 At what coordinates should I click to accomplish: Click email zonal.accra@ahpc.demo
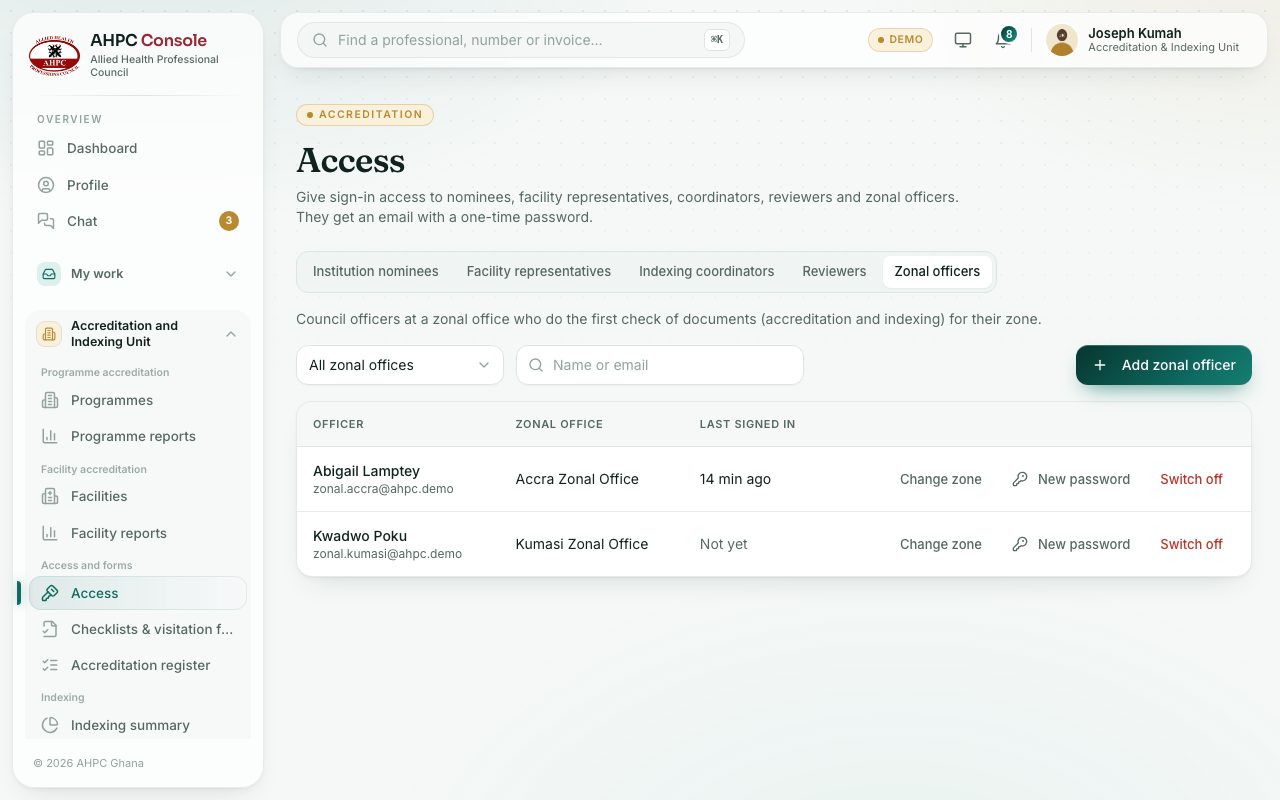[x=383, y=489]
